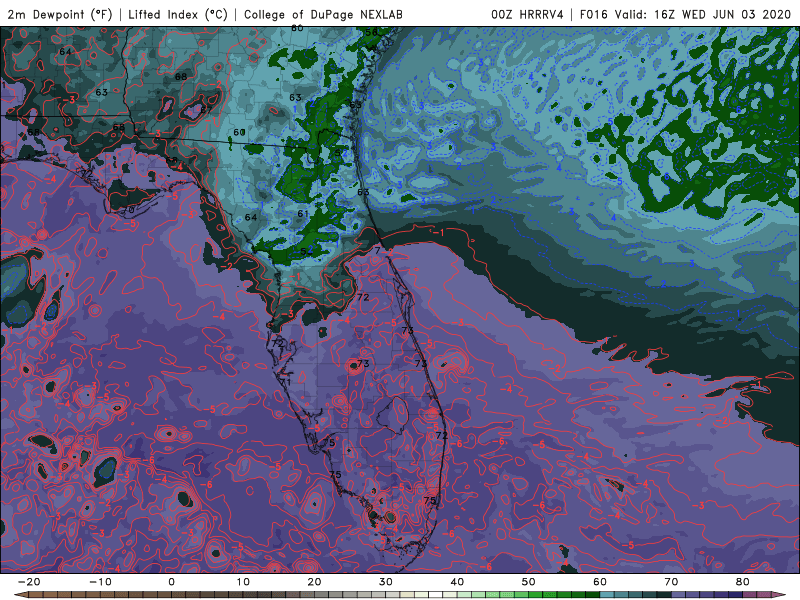800x600 pixels.
Task: Click the dewpoint value 67 on the map
Action: click(x=206, y=110)
